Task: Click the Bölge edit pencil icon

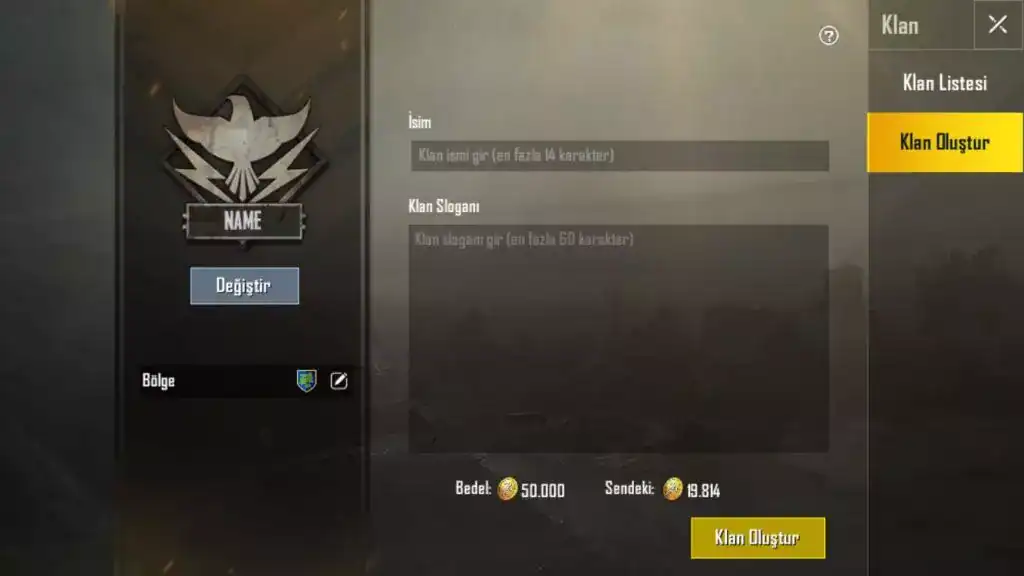Action: (x=338, y=381)
